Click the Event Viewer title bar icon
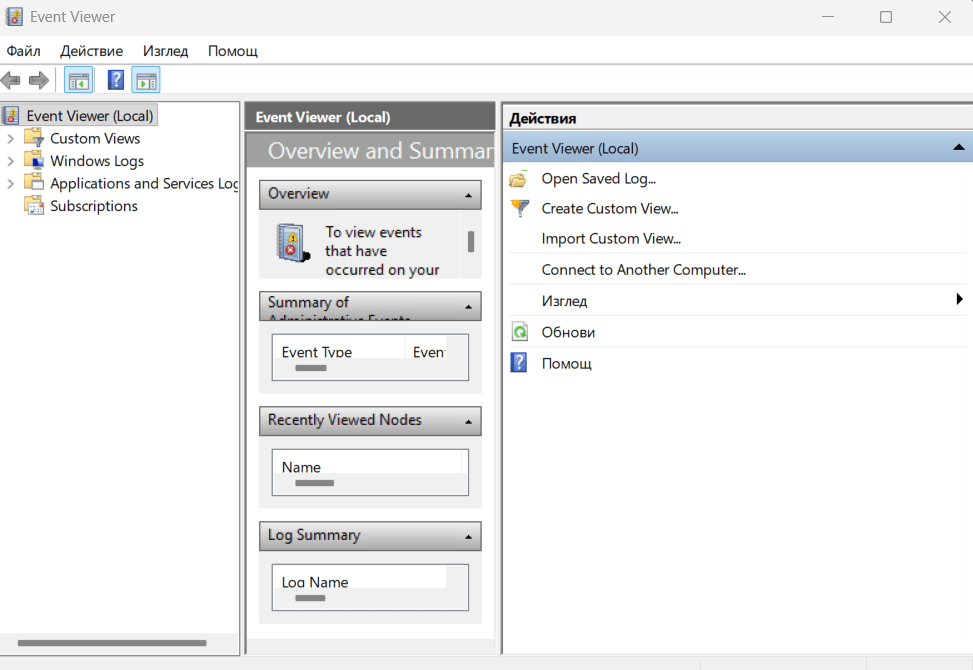 click(14, 17)
